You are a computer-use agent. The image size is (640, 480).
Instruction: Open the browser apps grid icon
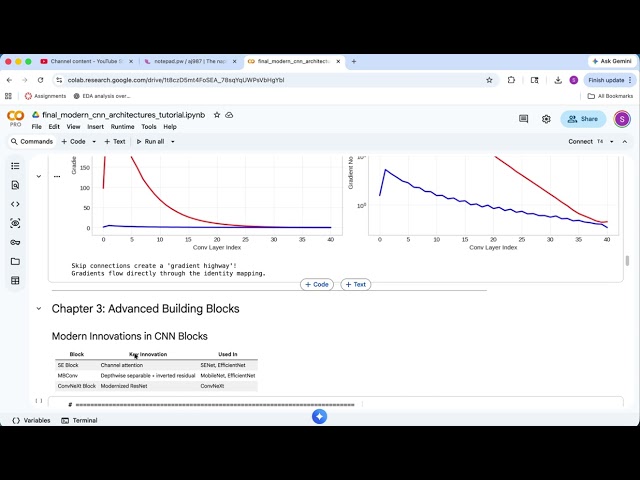[x=8, y=96]
